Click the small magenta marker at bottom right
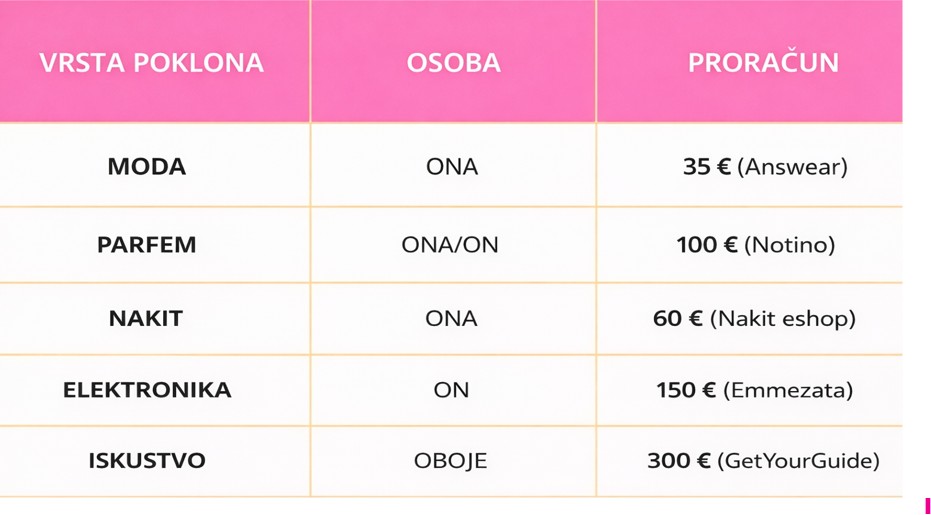931x515 pixels. pos(927,505)
